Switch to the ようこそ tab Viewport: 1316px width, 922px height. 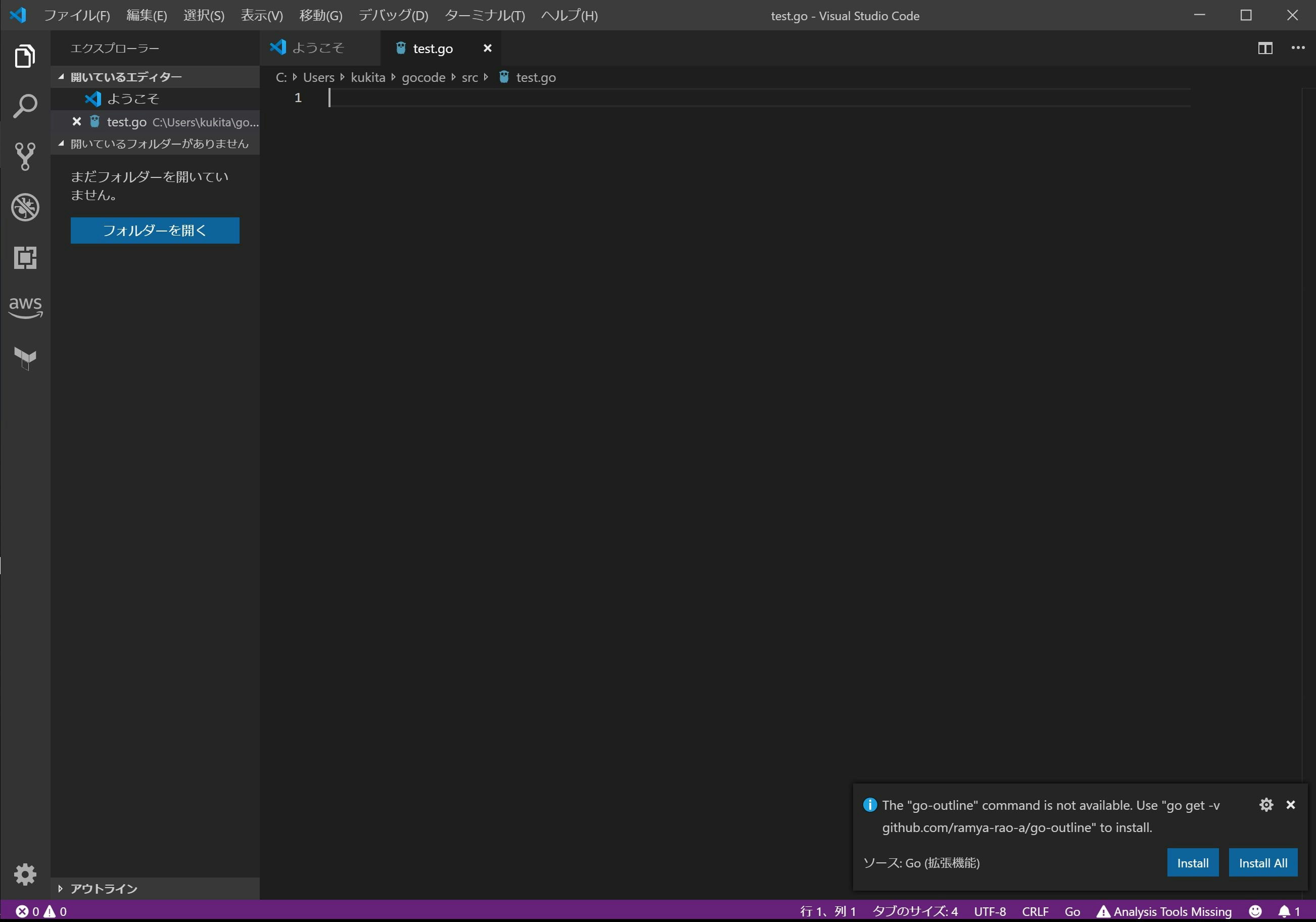(318, 48)
